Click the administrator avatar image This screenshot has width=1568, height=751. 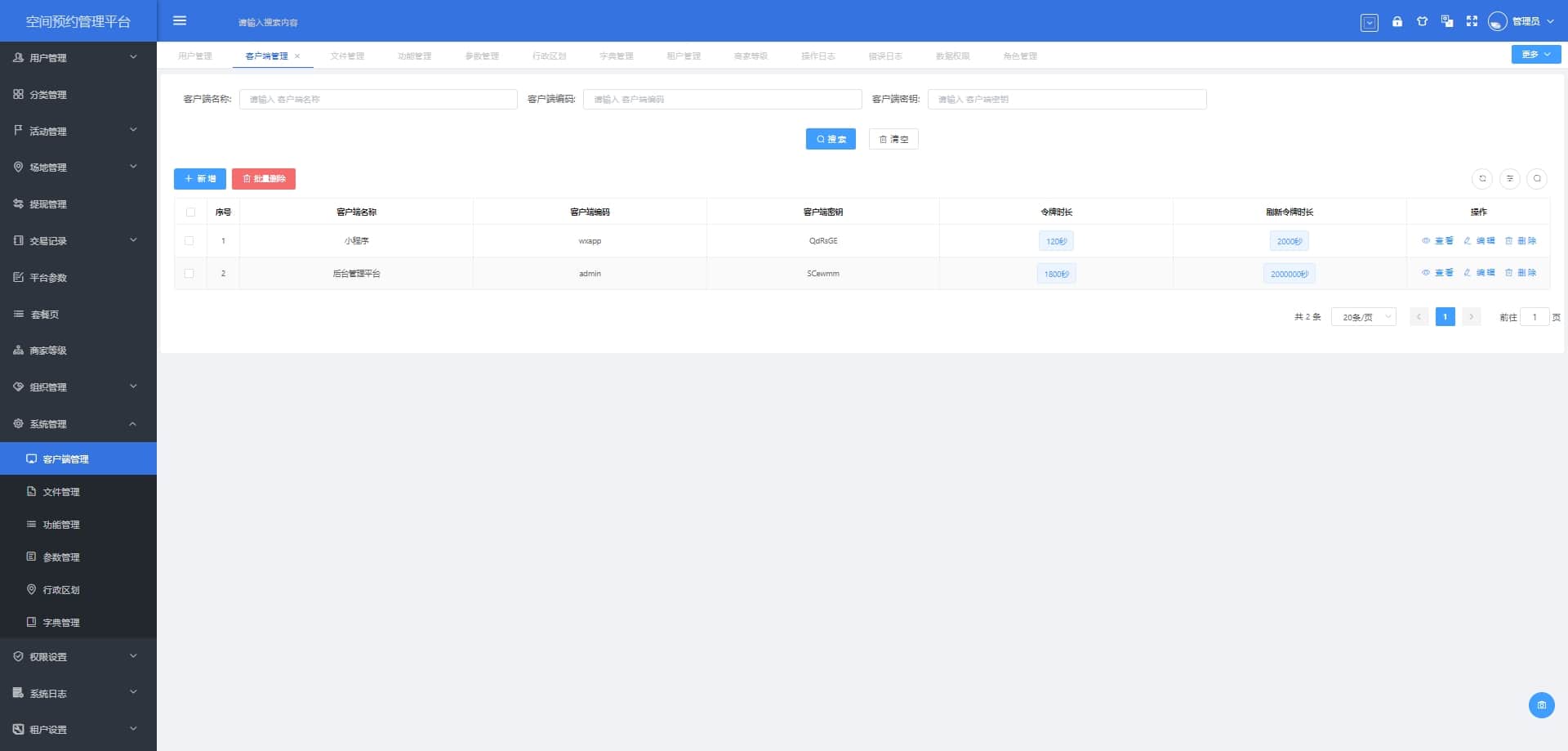1497,21
